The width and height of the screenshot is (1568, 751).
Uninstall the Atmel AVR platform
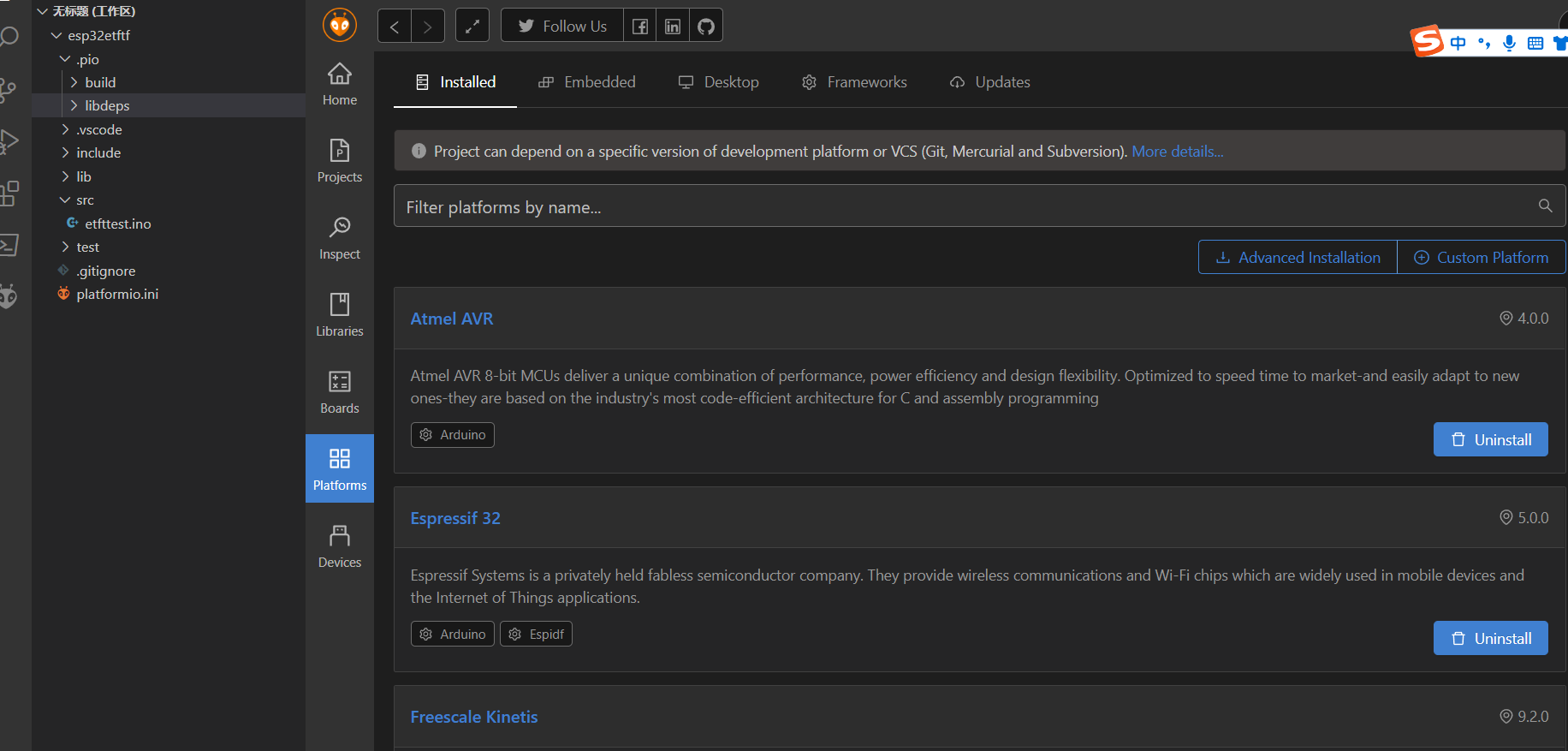1490,439
